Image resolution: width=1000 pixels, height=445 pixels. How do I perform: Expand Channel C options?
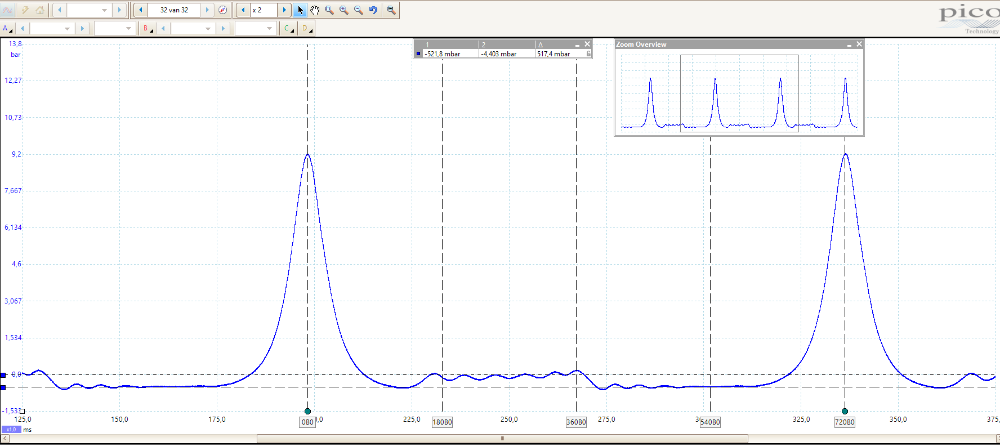click(x=288, y=29)
